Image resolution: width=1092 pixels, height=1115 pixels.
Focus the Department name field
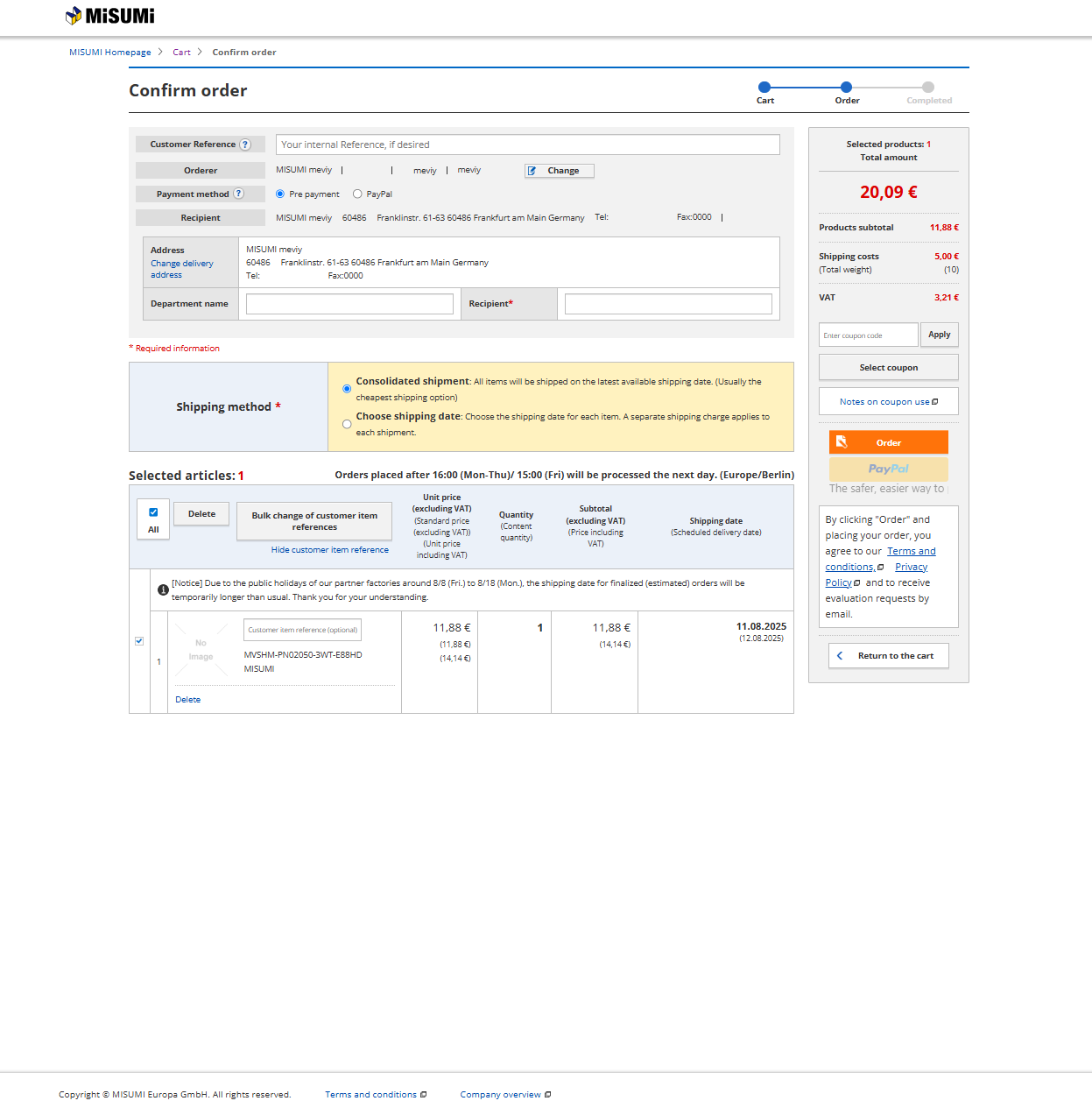point(349,304)
